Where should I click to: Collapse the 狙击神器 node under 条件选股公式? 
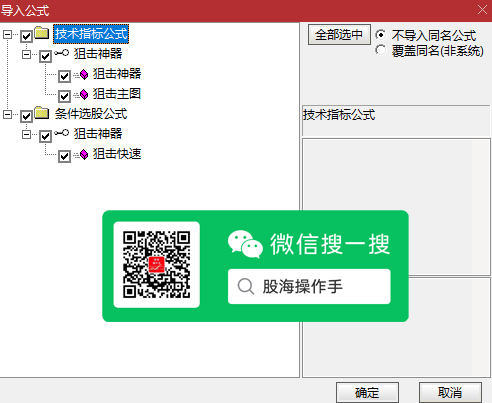26,134
